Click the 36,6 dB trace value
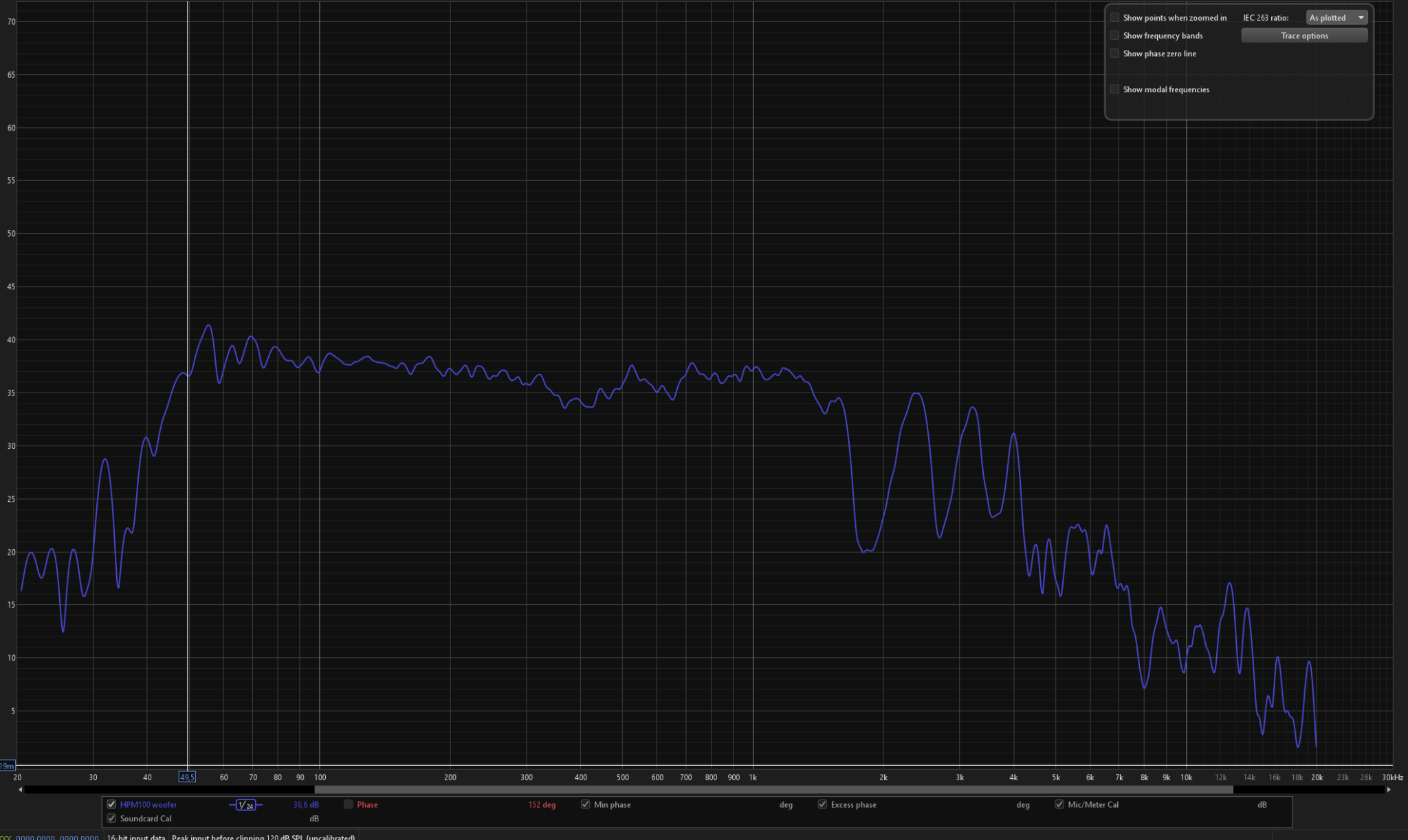 tap(306, 804)
